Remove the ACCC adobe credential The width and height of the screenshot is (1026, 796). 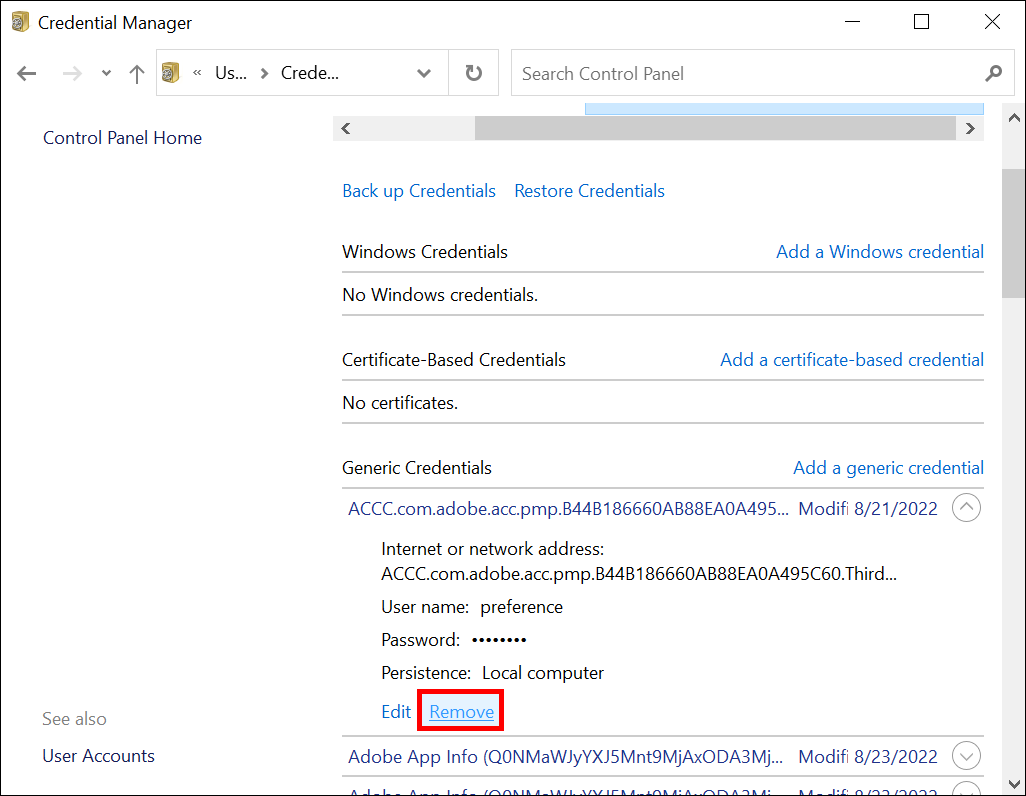pyautogui.click(x=461, y=712)
